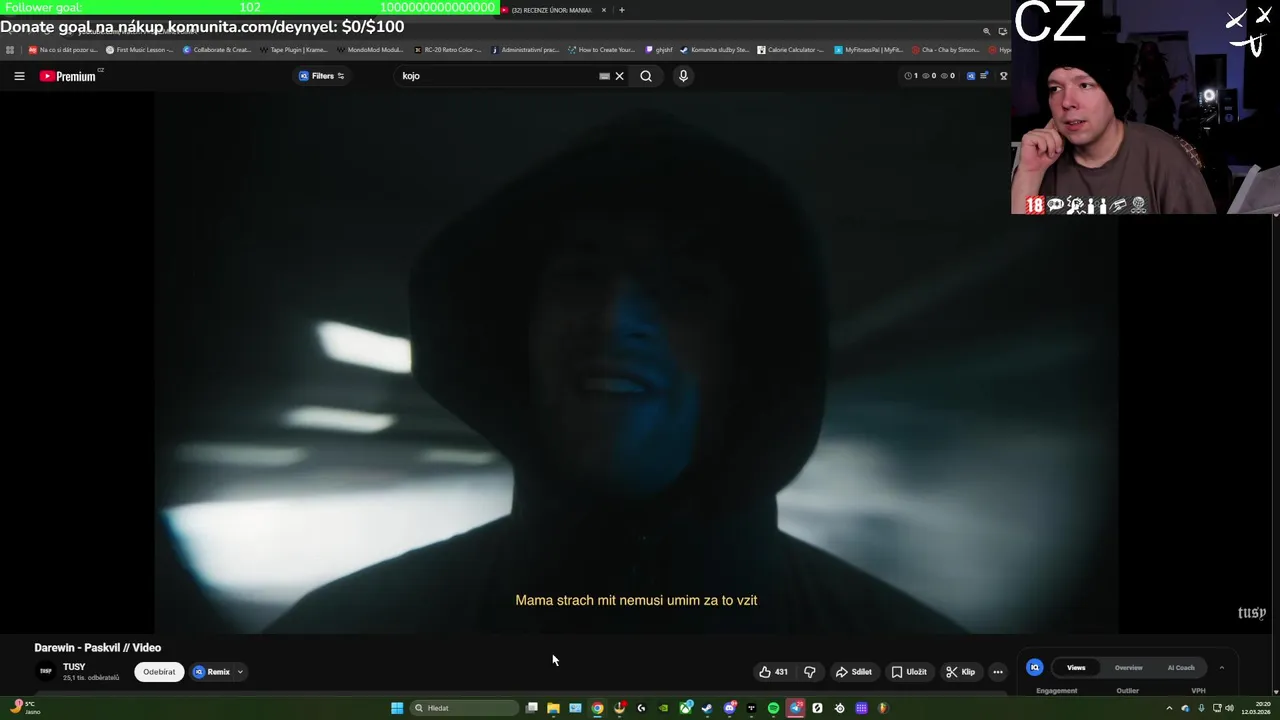Focus the search field containing 'kojo'
The height and width of the screenshot is (720, 1280).
coord(497,76)
